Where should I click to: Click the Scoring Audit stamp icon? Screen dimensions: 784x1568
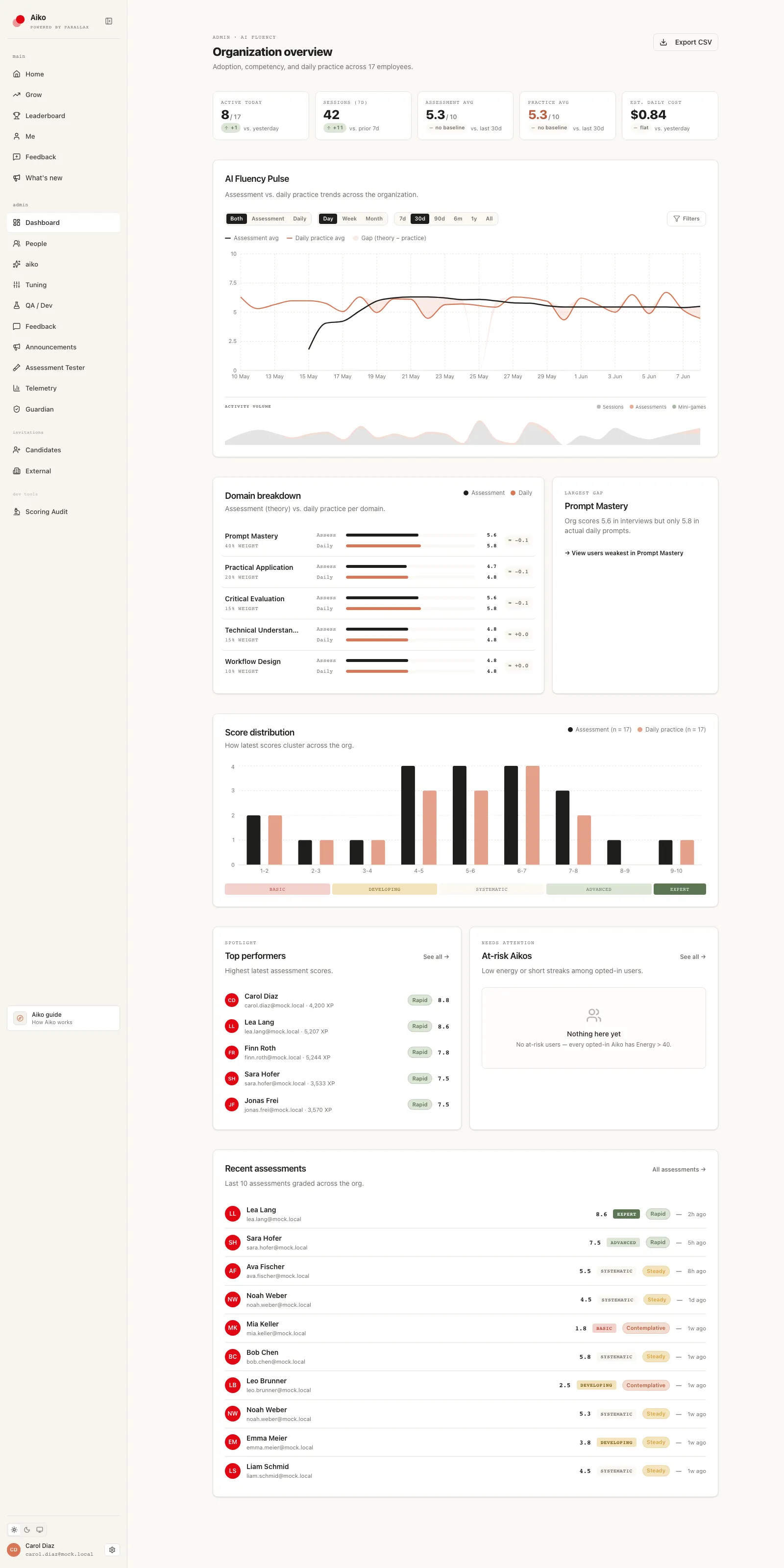point(17,512)
